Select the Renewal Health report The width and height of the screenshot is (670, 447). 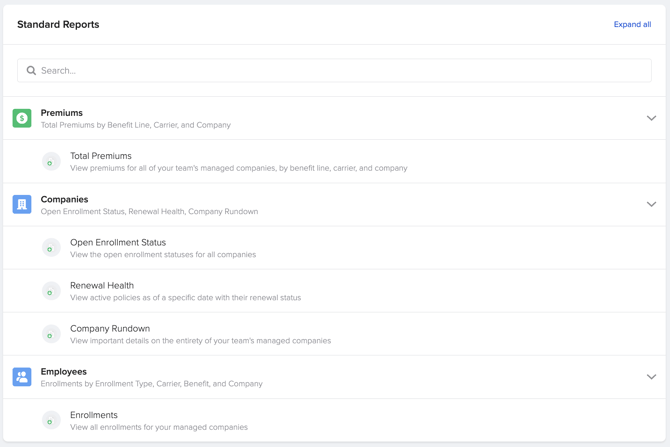[102, 285]
